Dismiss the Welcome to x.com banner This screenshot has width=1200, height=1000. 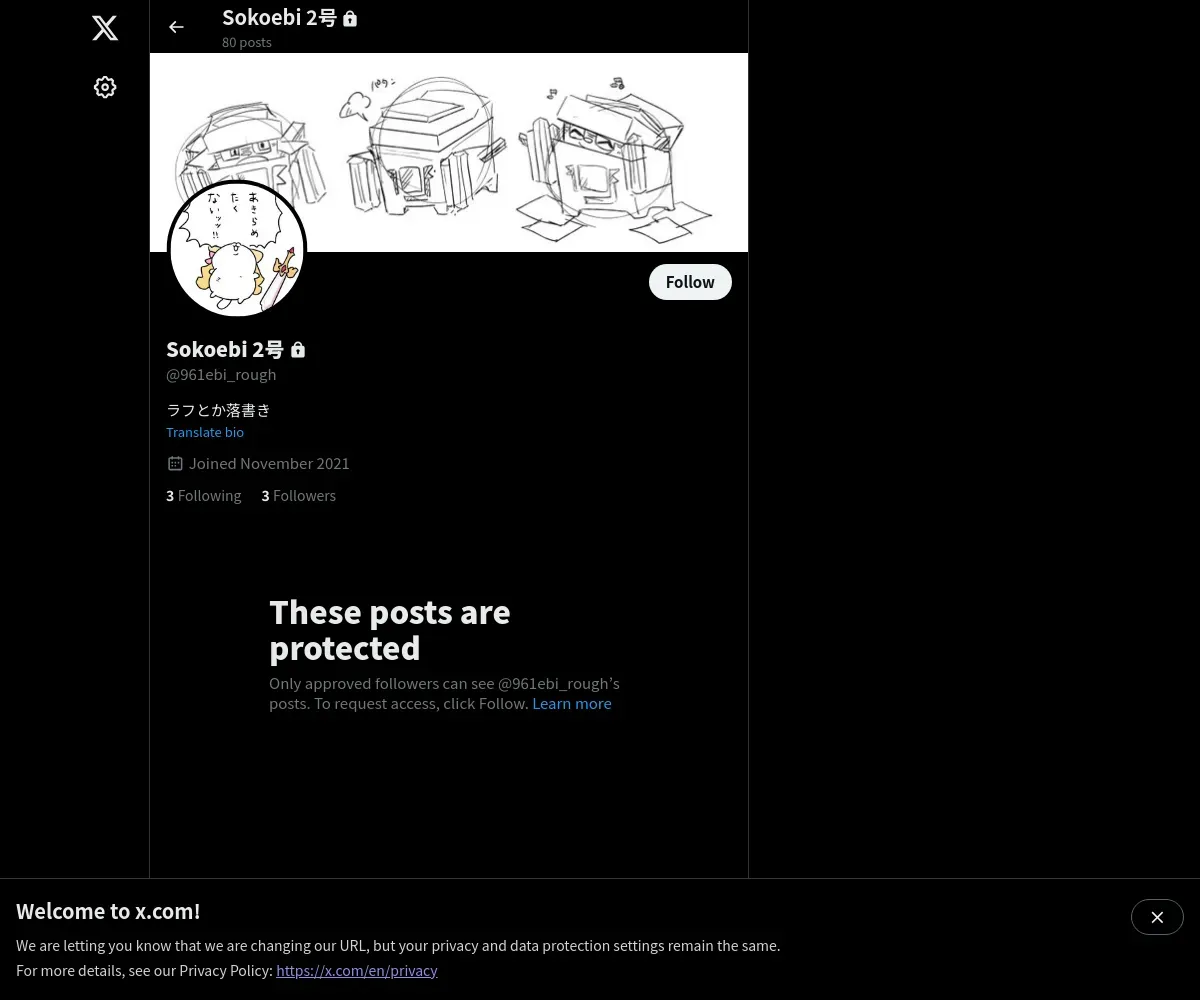pyautogui.click(x=1157, y=917)
